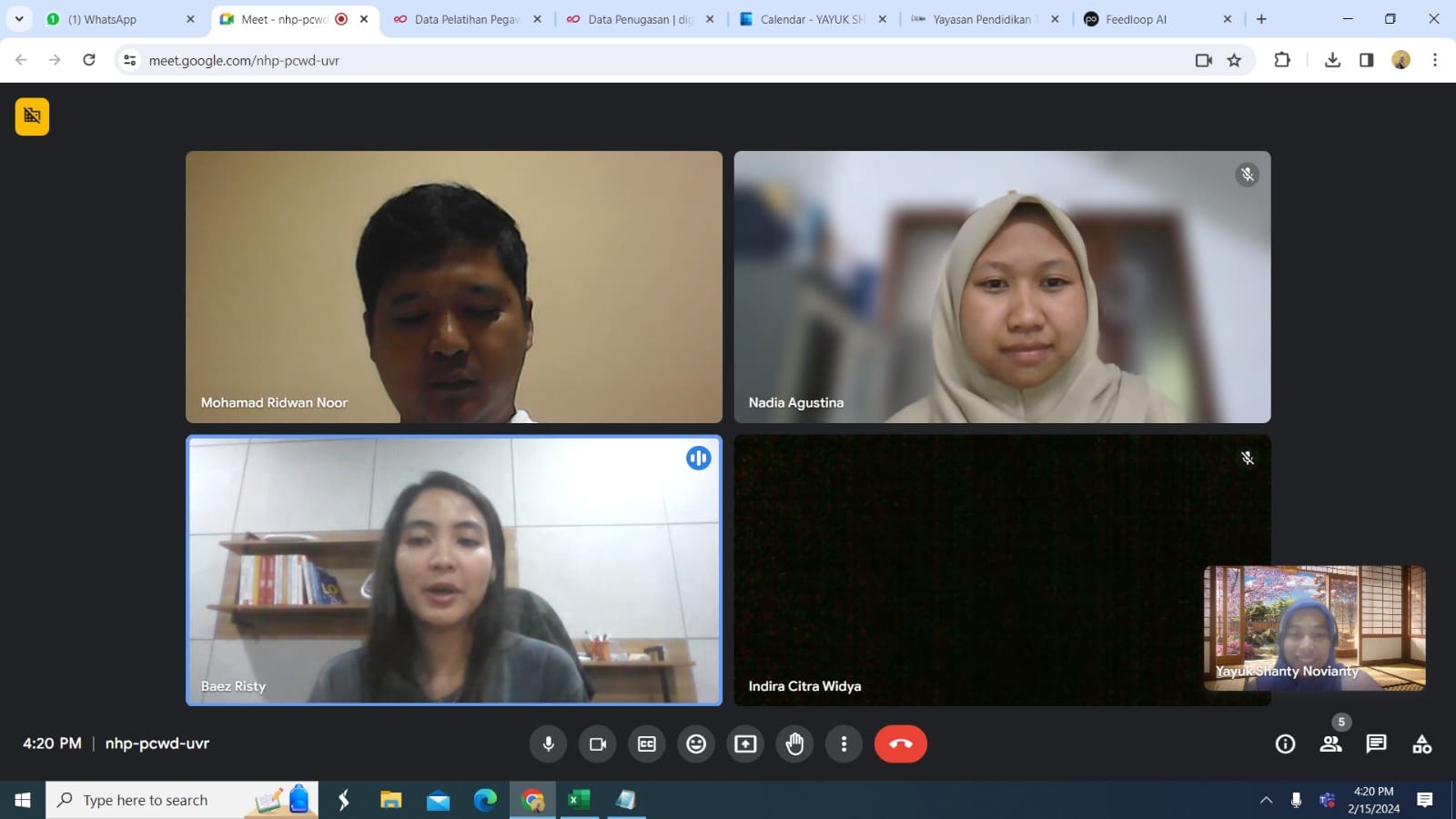This screenshot has width=1456, height=819.
Task: Open the activities icon
Action: [1421, 743]
